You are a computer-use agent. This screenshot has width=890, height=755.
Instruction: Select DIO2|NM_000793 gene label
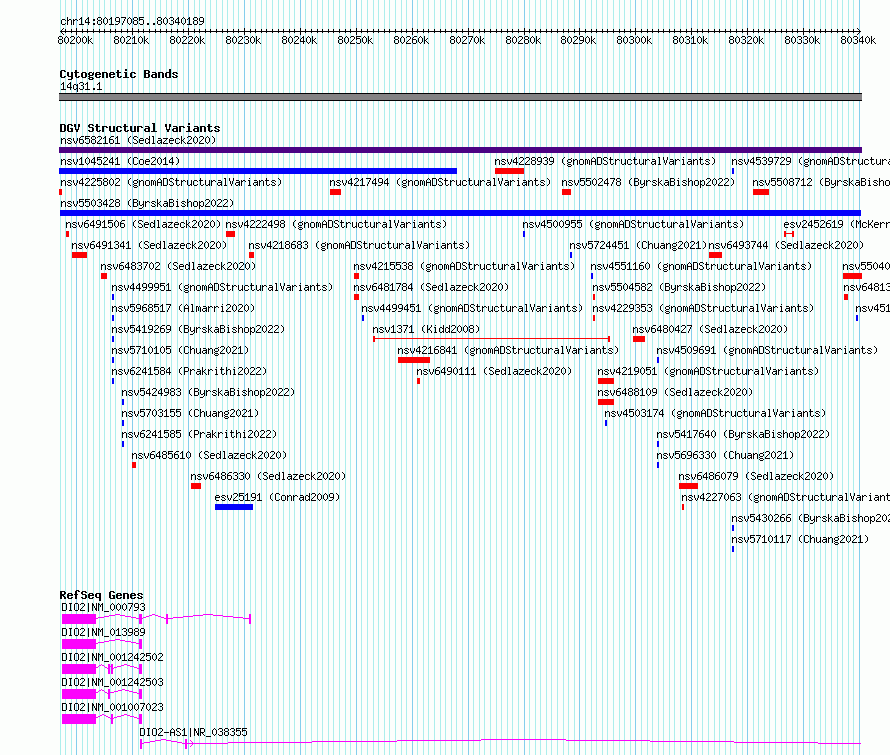point(103,607)
